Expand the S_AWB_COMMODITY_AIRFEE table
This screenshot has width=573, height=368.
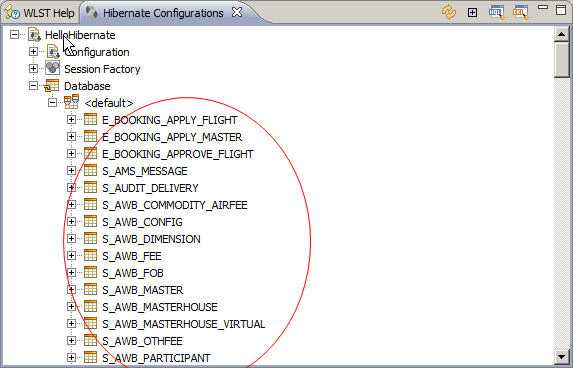click(x=71, y=205)
